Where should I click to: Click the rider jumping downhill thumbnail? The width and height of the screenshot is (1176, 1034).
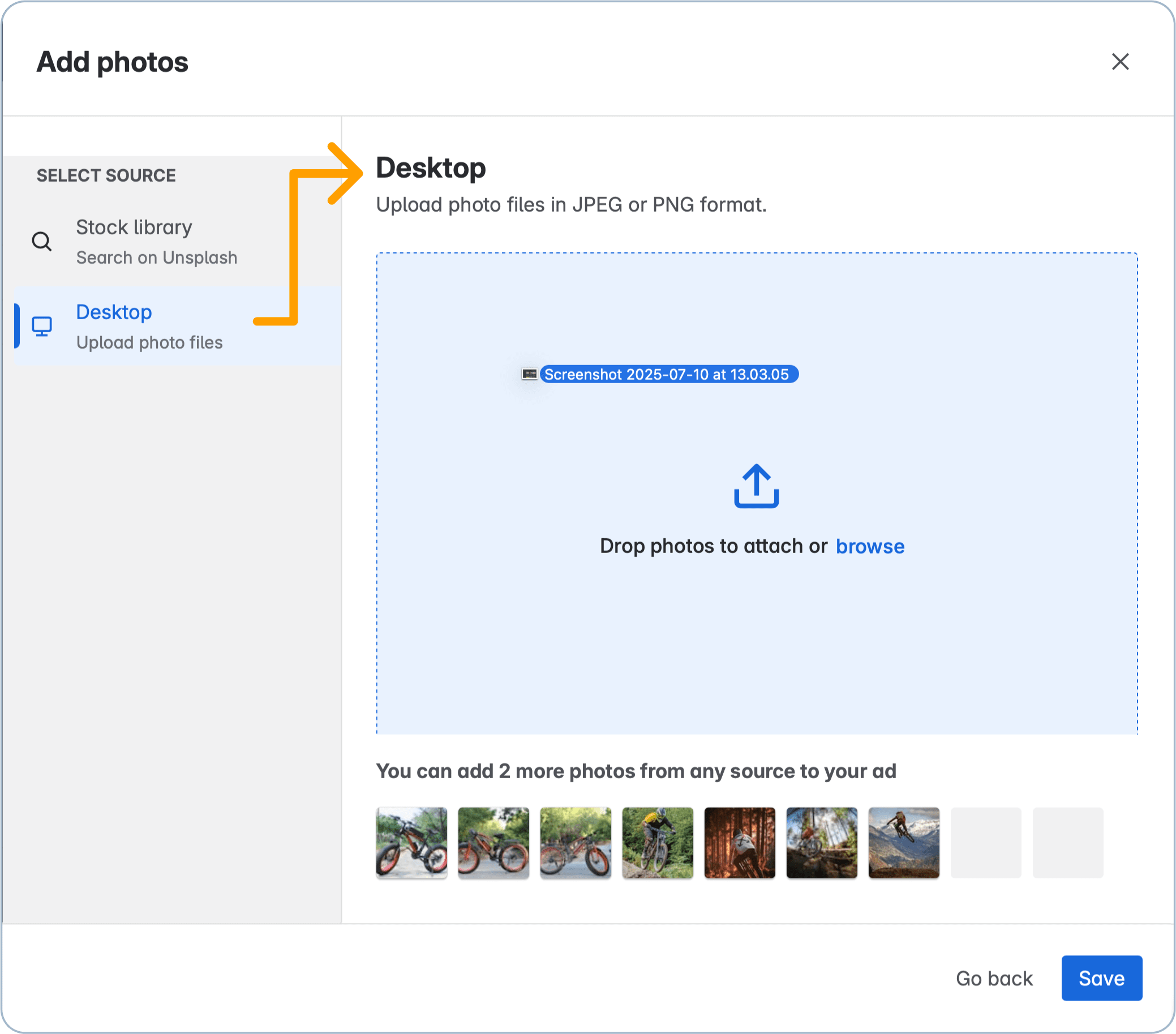pos(658,843)
